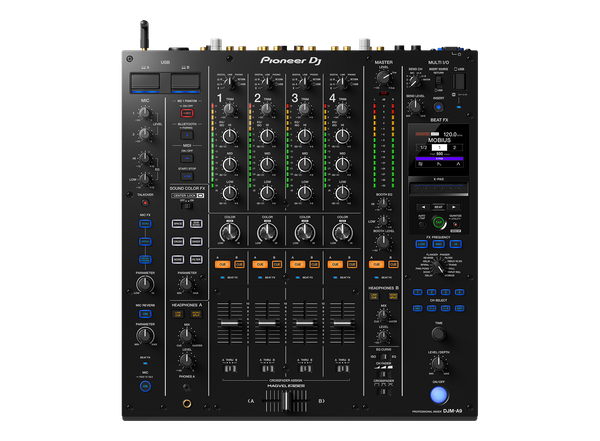Activate the MIC FX Echo button
Viewport: 600px width, 441px height.
pos(145,224)
